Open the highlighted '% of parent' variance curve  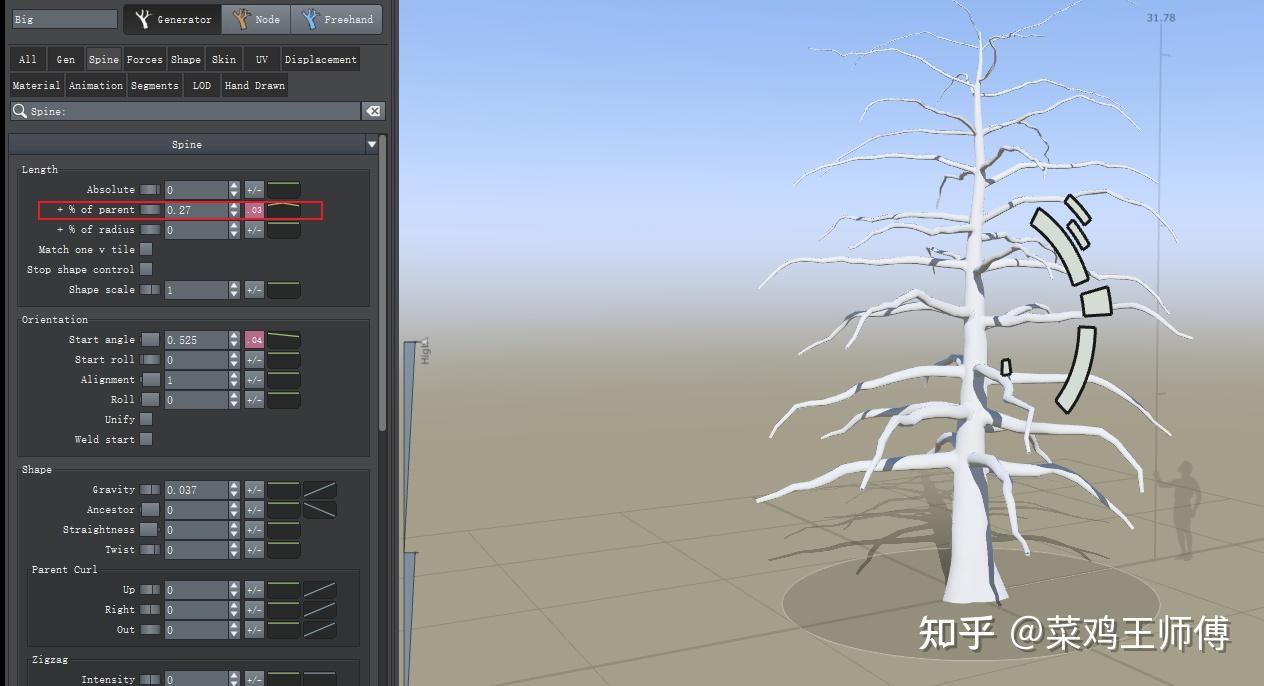(283, 209)
